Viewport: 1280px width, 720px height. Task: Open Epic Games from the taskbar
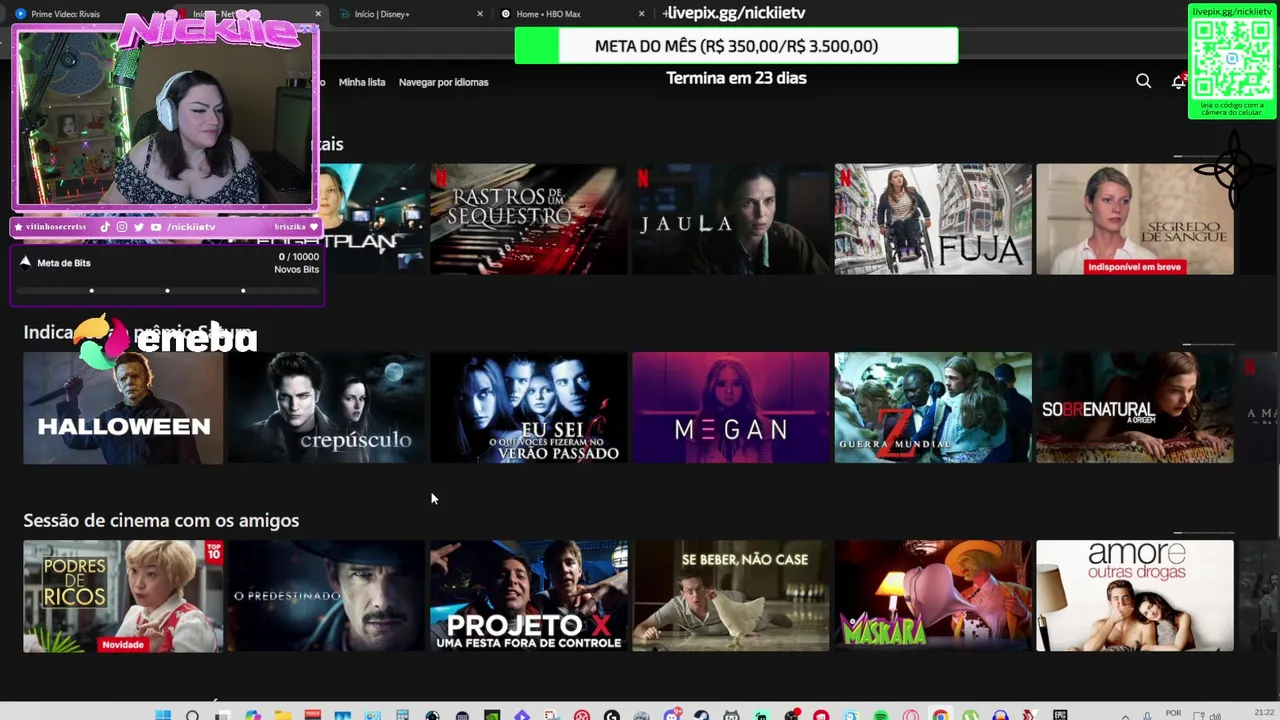[1060, 715]
